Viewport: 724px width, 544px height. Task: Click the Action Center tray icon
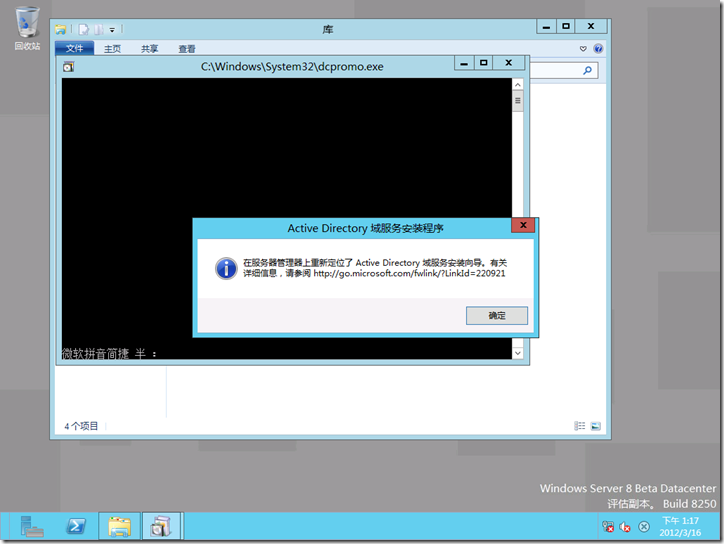[x=644, y=526]
